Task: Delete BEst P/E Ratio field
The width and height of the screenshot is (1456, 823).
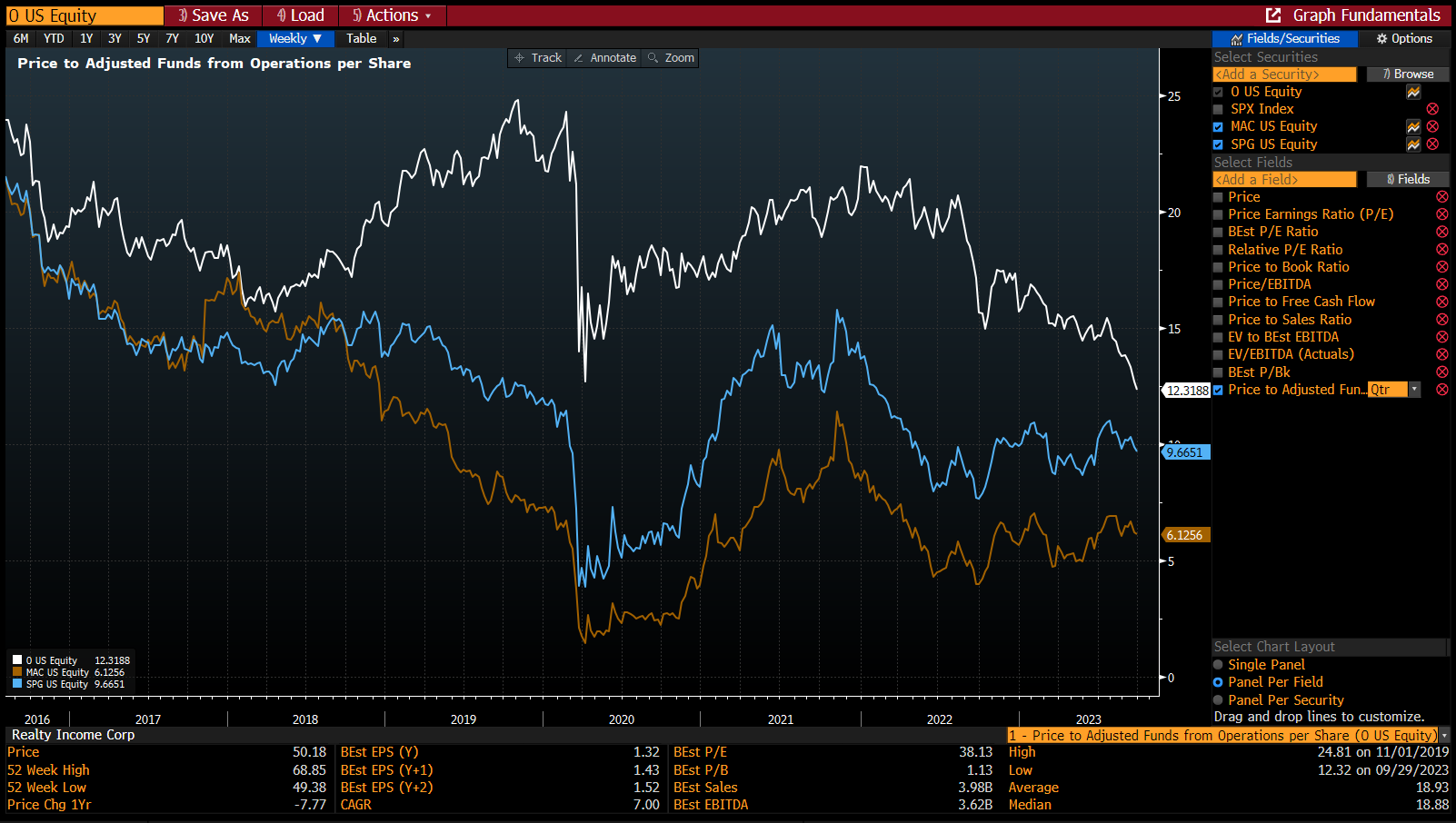Action: pyautogui.click(x=1441, y=232)
